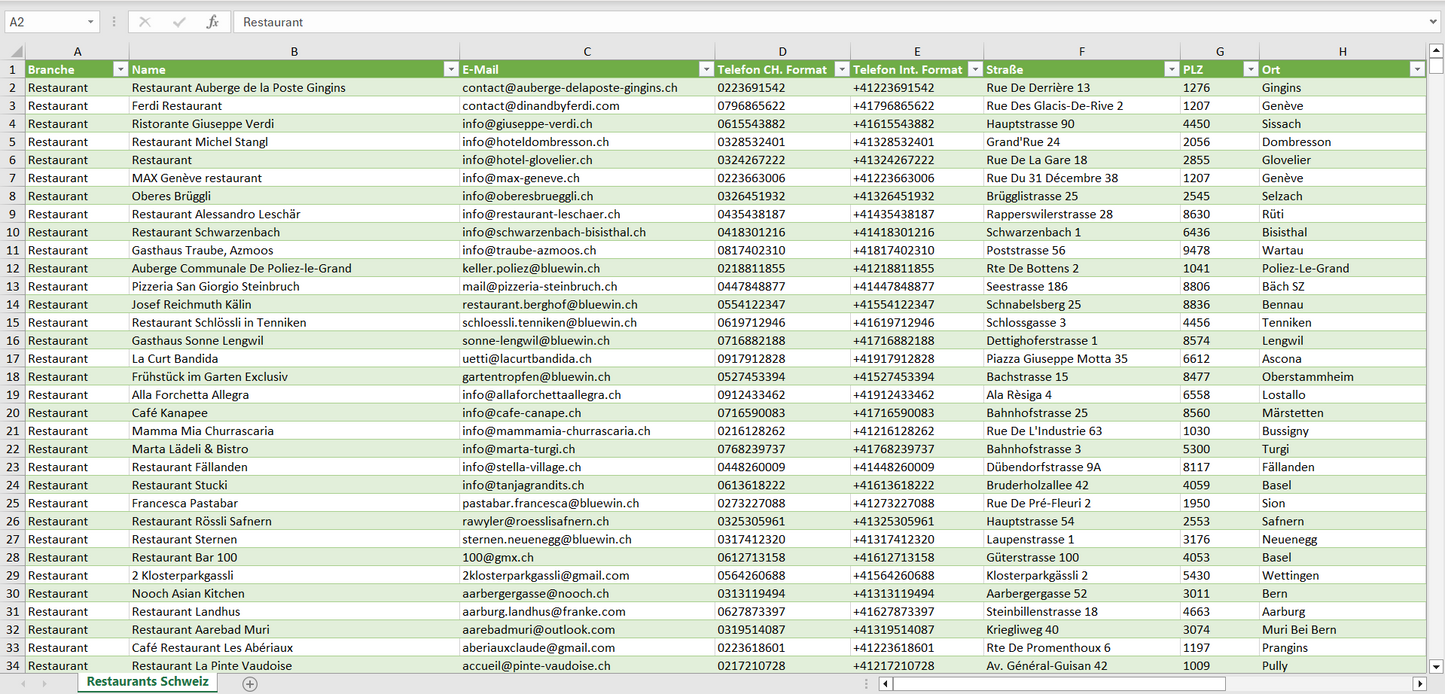Expand the Name Box dropdown arrow

[90, 22]
